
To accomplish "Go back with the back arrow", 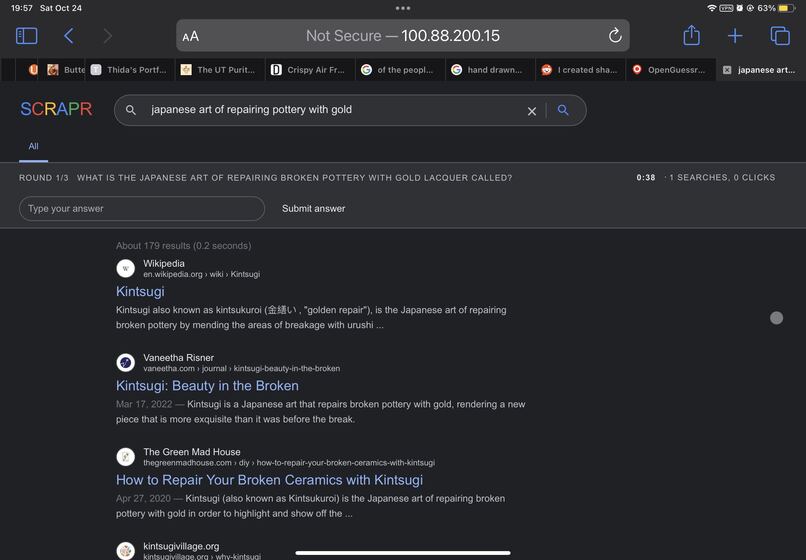I will (68, 35).
